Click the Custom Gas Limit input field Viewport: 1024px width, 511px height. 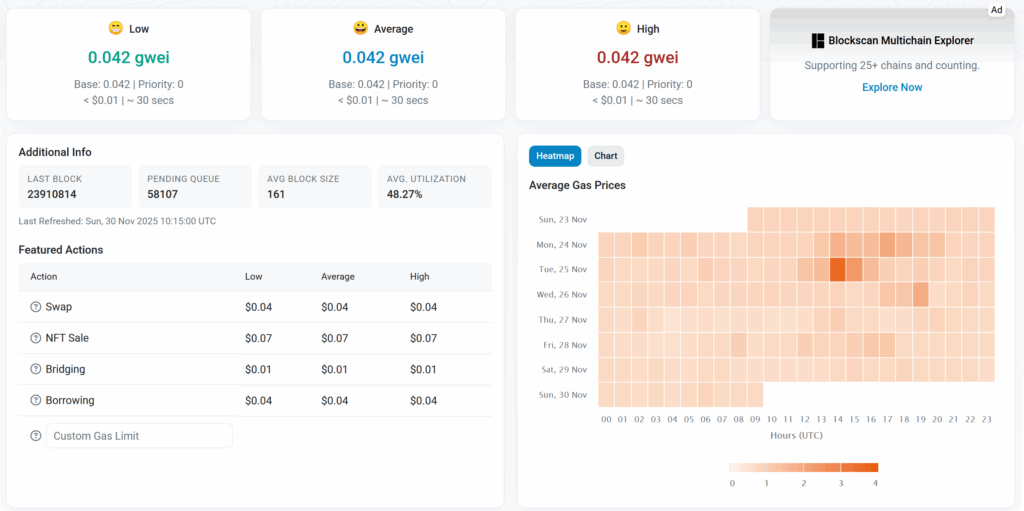tap(139, 436)
